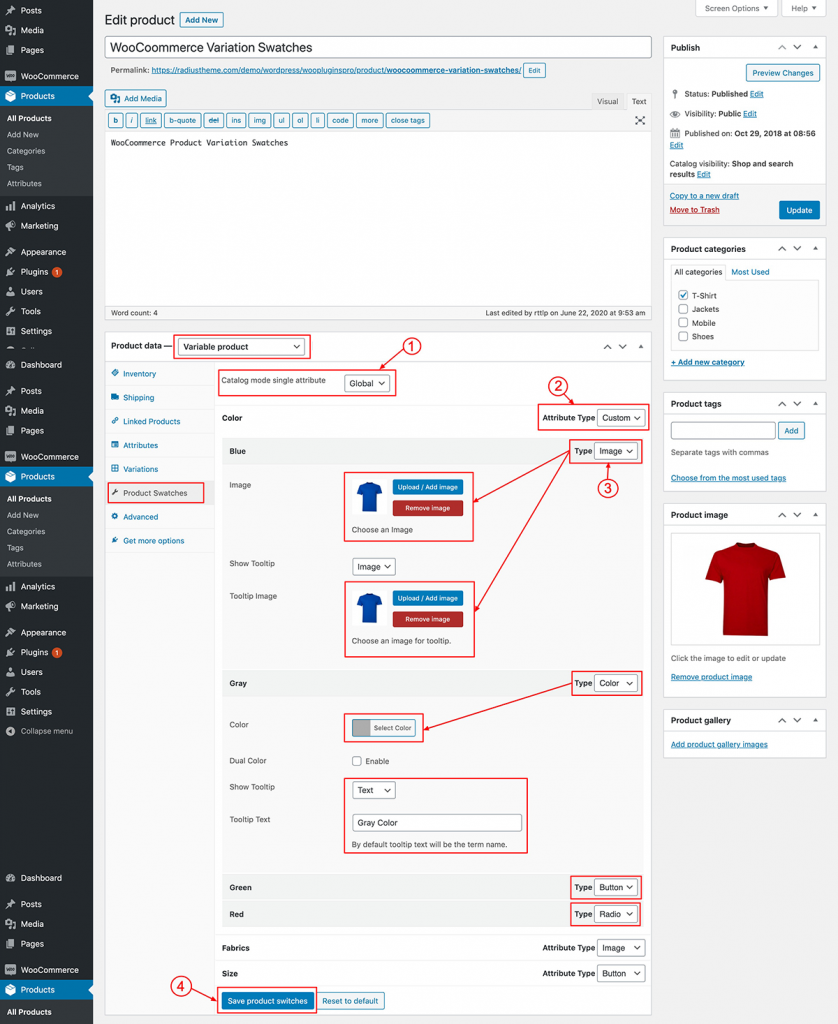
Task: Click the Add Media icon button
Action: 136,99
